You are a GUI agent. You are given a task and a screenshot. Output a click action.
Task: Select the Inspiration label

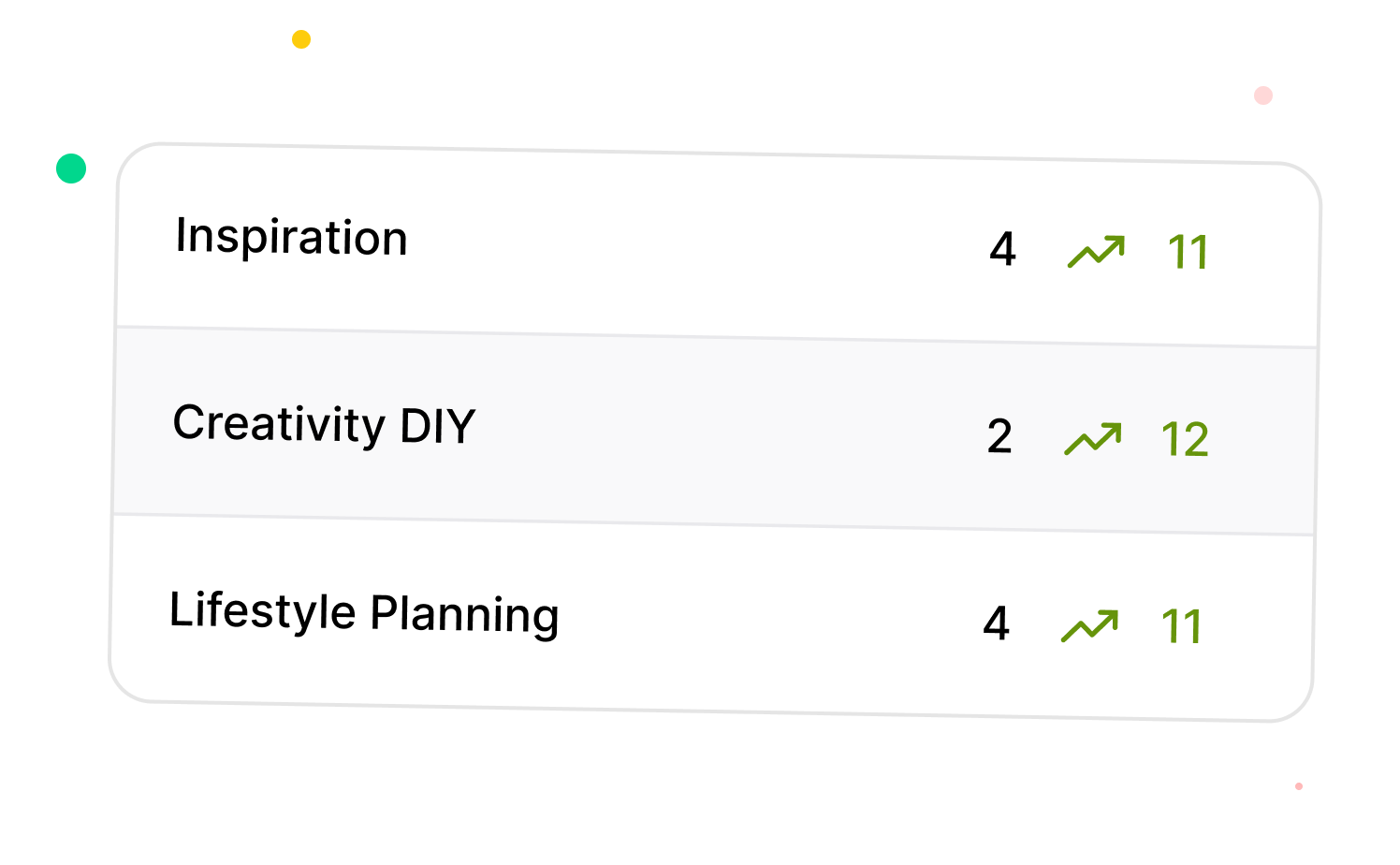click(x=292, y=237)
